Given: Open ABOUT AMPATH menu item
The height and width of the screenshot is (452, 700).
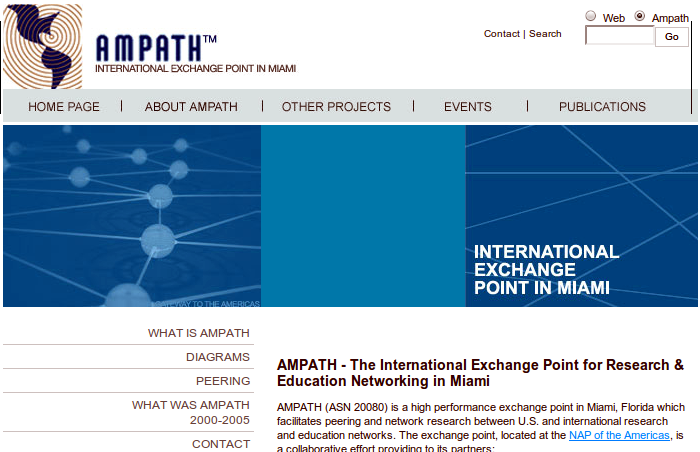Looking at the screenshot, I should coord(191,107).
